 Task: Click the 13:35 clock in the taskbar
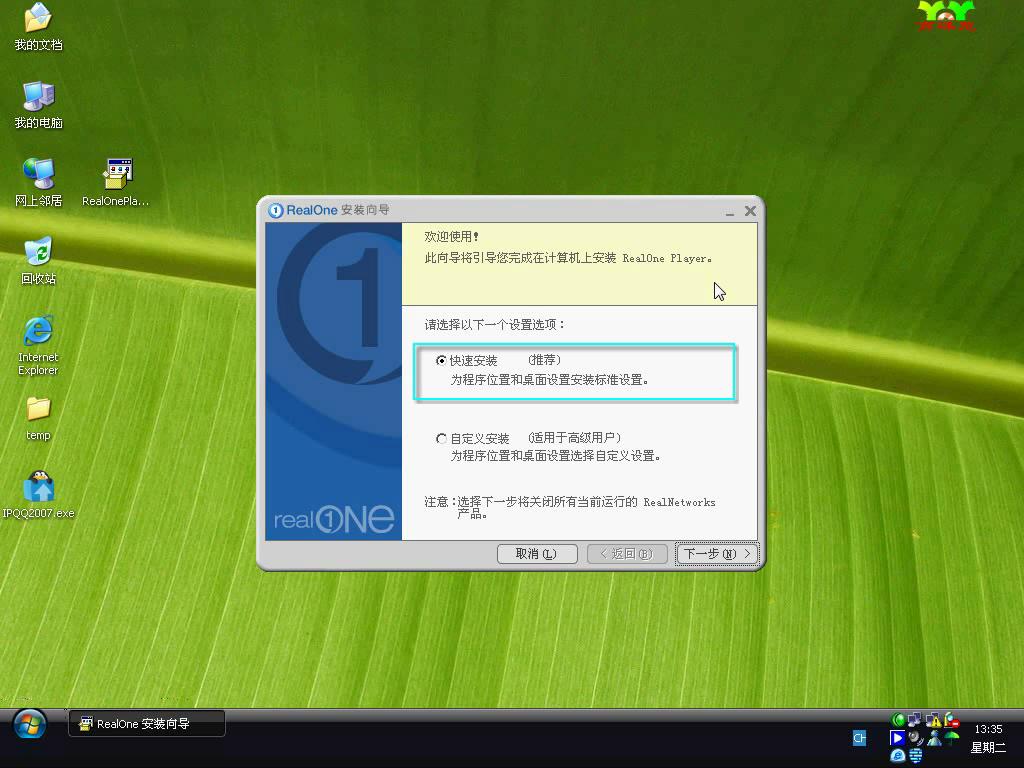pyautogui.click(x=988, y=729)
